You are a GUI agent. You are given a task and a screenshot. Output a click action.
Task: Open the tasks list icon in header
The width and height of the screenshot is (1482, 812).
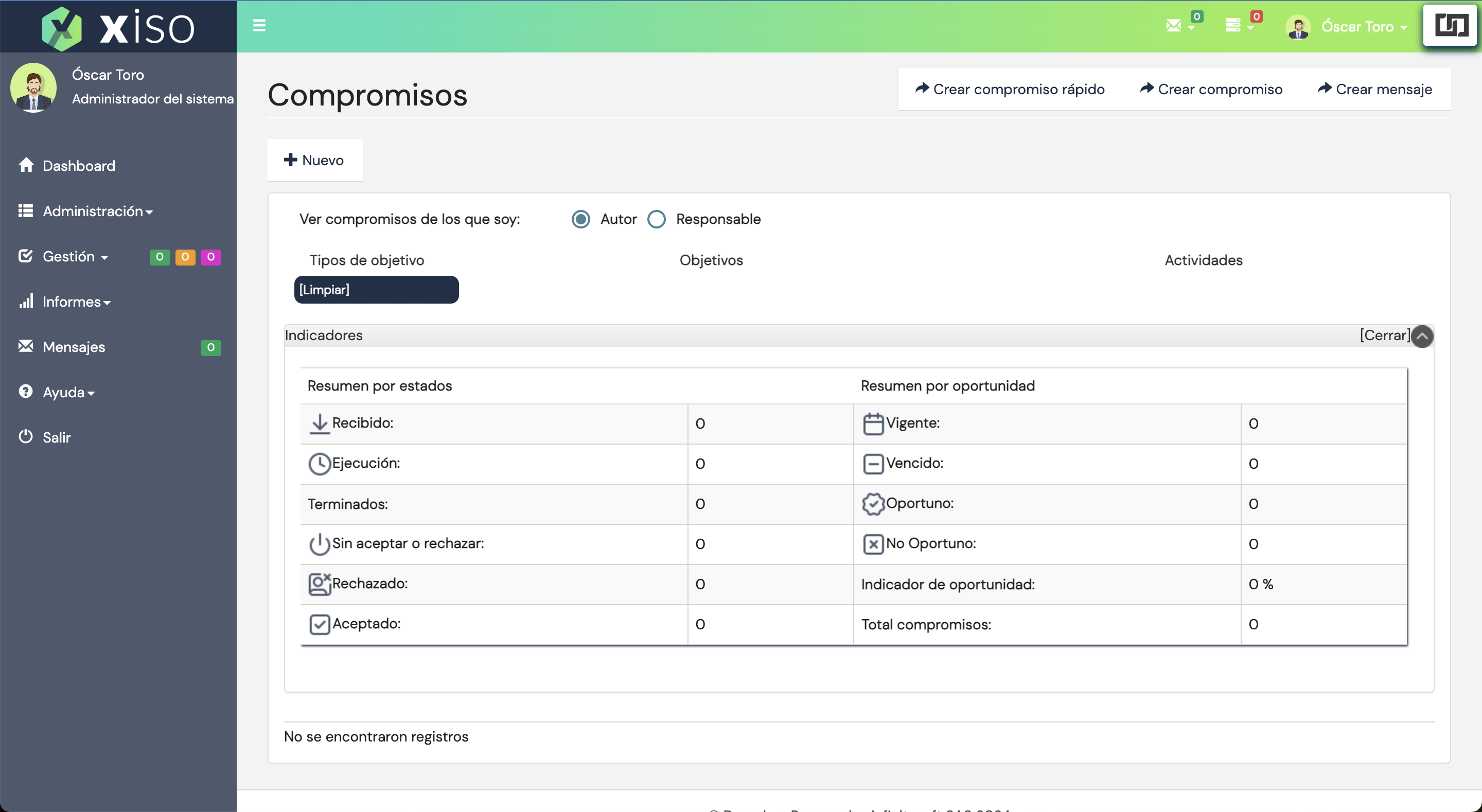click(1232, 25)
